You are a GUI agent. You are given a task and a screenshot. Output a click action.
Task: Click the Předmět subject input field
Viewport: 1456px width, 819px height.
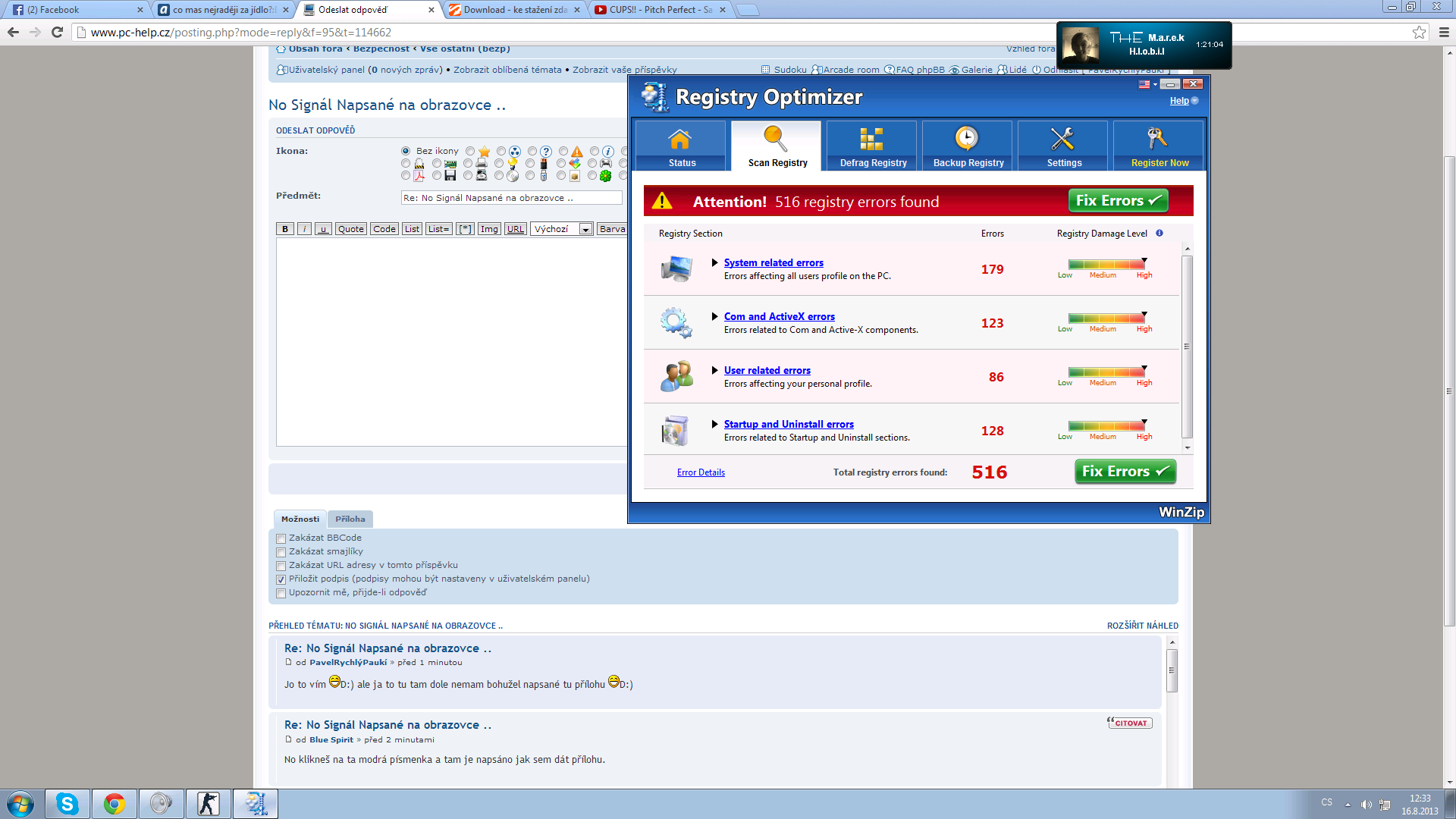pyautogui.click(x=511, y=198)
